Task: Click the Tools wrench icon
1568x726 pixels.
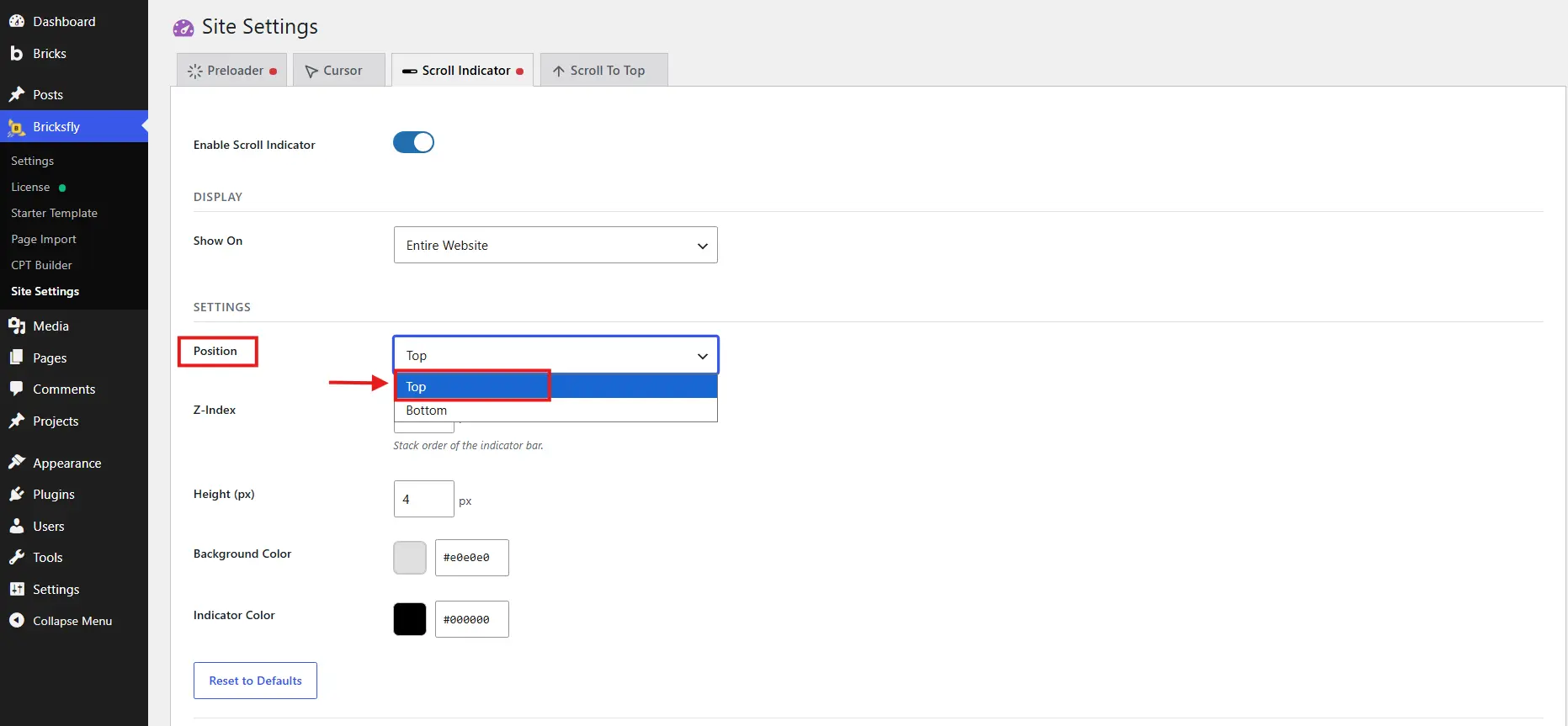Action: tap(17, 557)
